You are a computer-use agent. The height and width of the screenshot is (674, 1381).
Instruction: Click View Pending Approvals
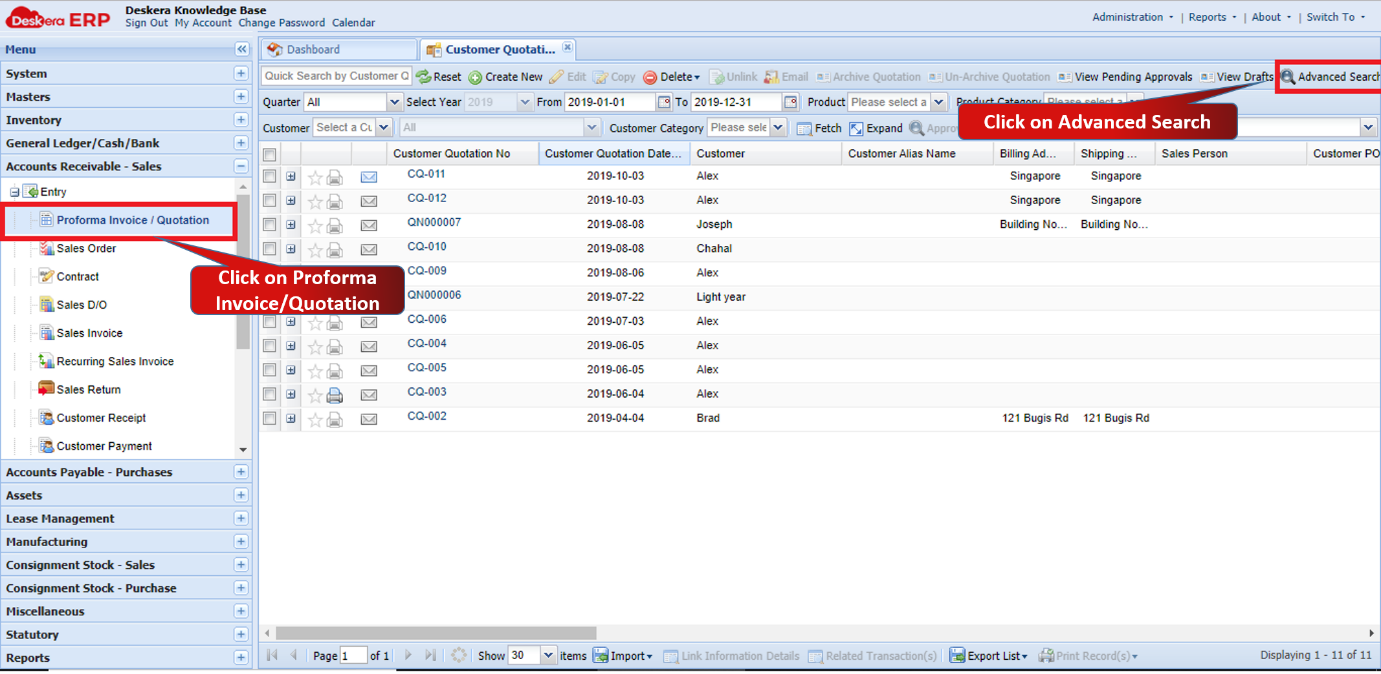coord(1125,77)
